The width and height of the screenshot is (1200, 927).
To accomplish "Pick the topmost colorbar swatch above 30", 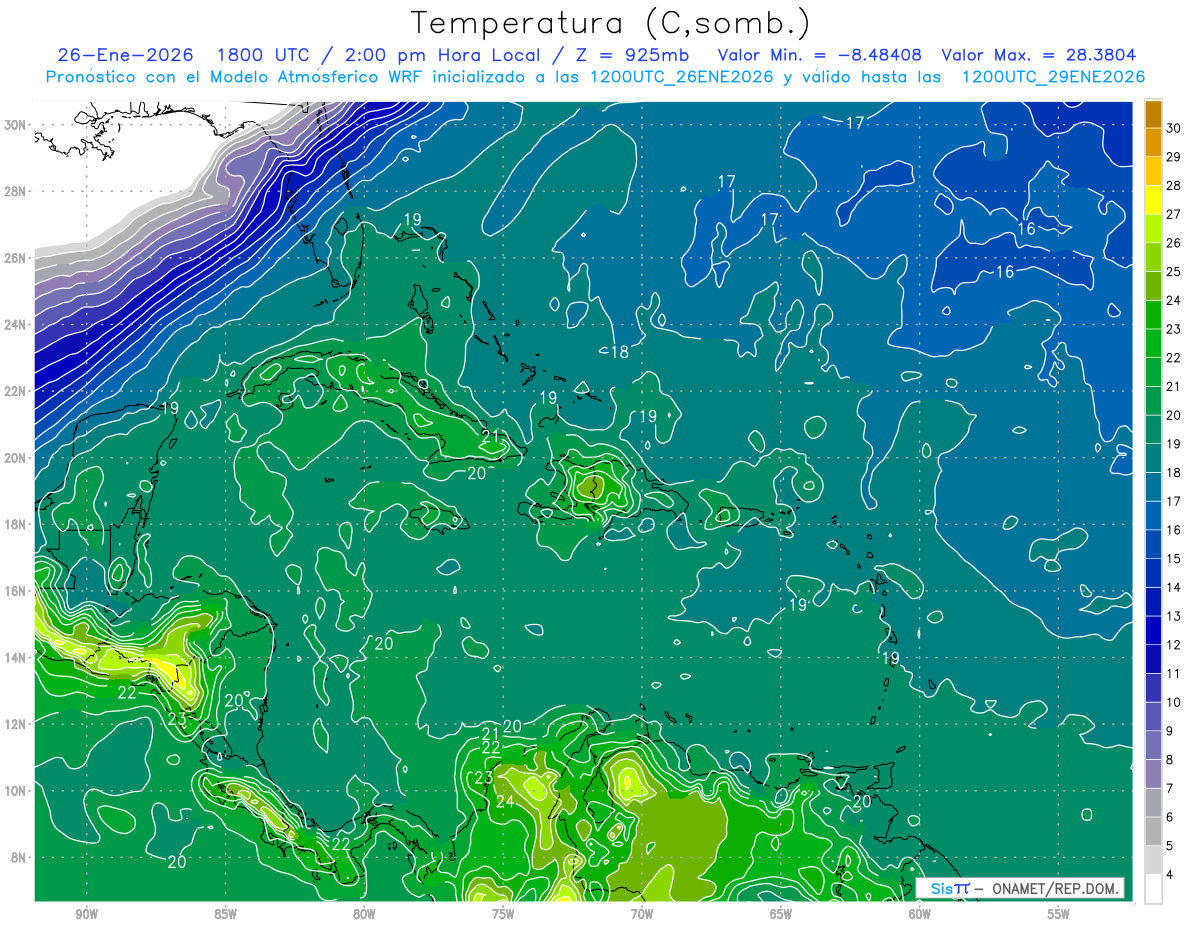I will click(1154, 114).
